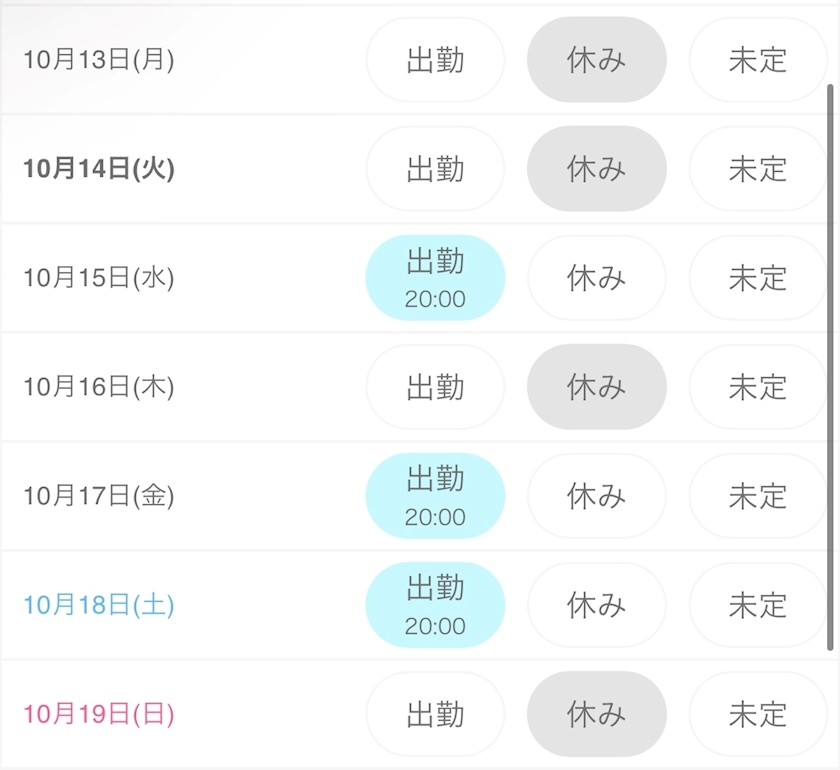Change October 17 (金) to 休み

point(596,496)
